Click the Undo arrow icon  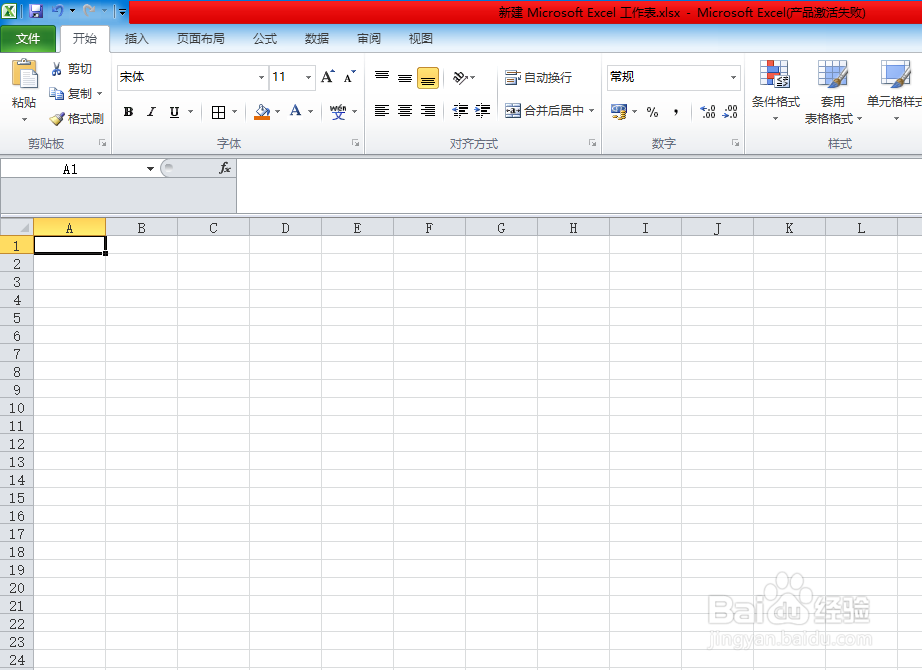pyautogui.click(x=58, y=11)
